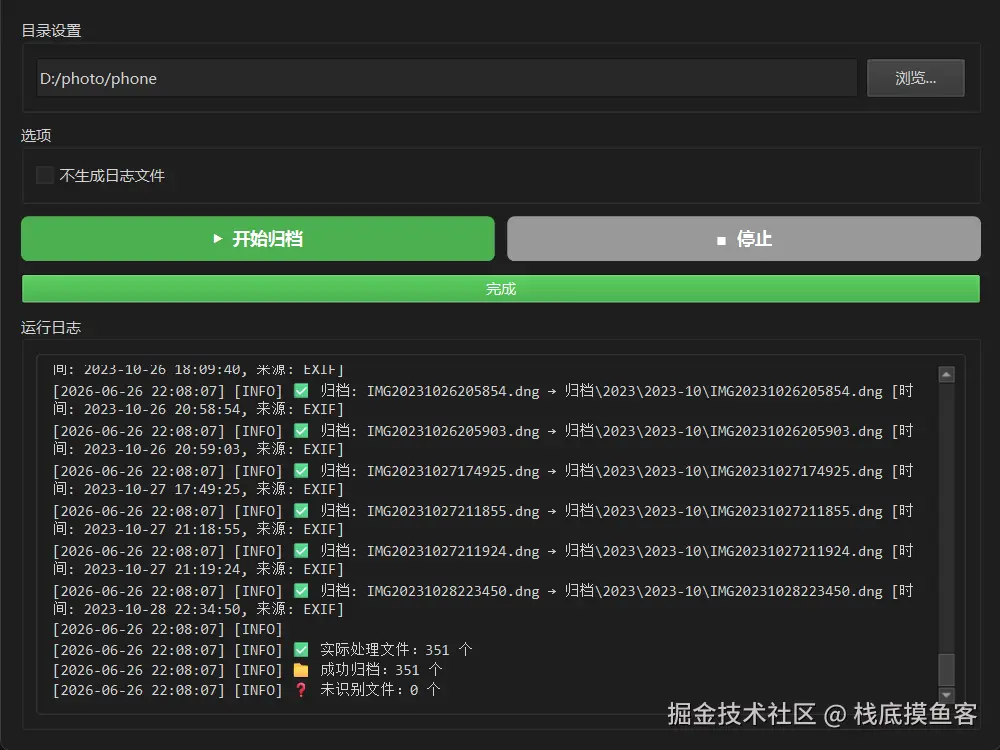Click the green check icon for IMG20231027211924.dng
1000x750 pixels.
(301, 551)
